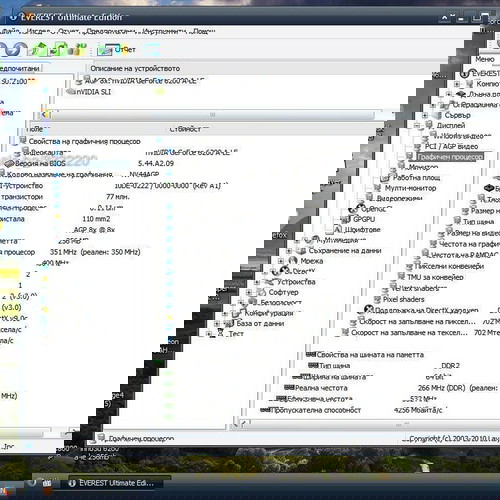This screenshot has width=500, height=500.
Task: Expand the Съхранение на данни node
Action: 289,251
